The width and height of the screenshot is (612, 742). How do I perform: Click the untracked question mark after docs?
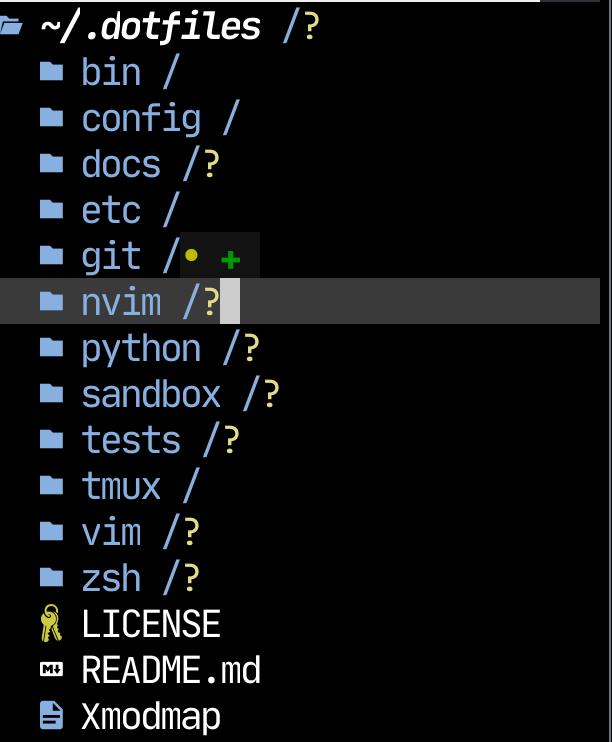pos(212,163)
